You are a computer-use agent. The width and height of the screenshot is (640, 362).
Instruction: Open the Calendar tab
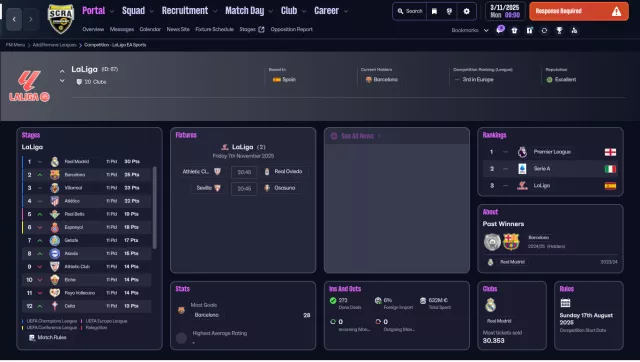(x=150, y=29)
